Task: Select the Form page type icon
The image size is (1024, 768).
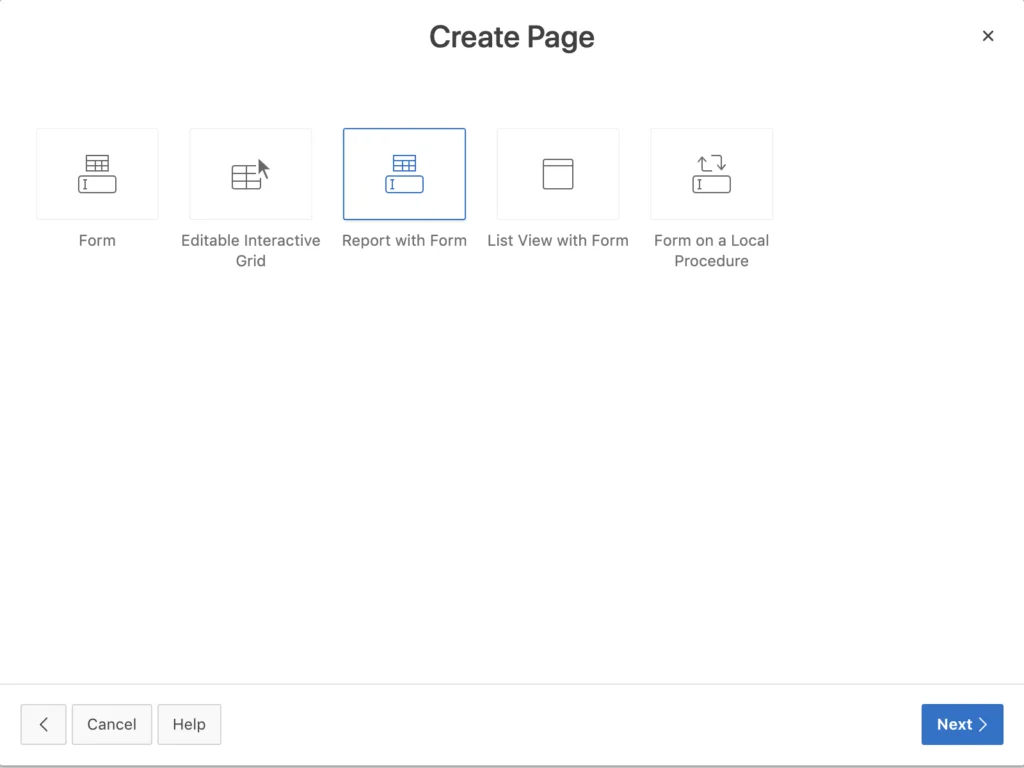Action: (x=97, y=174)
